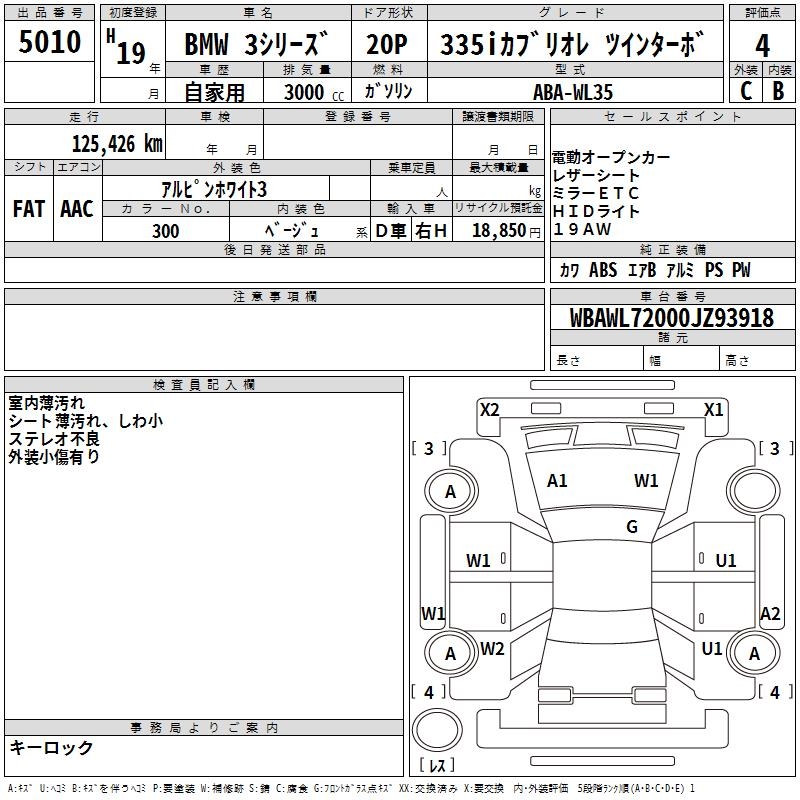
Task: Click the color number 300
Action: coord(166,231)
